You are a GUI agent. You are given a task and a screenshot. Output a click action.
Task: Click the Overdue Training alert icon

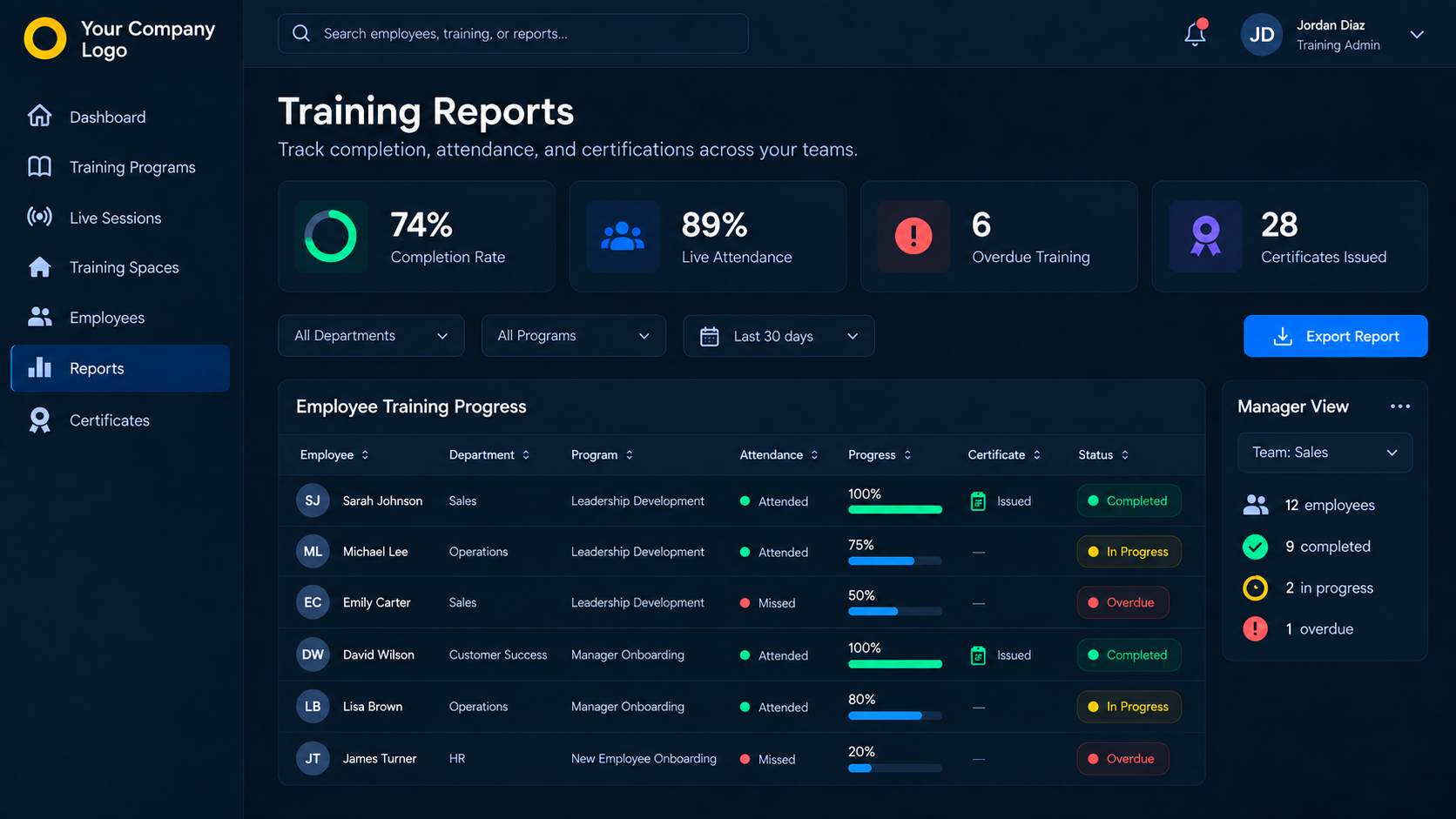pos(913,236)
